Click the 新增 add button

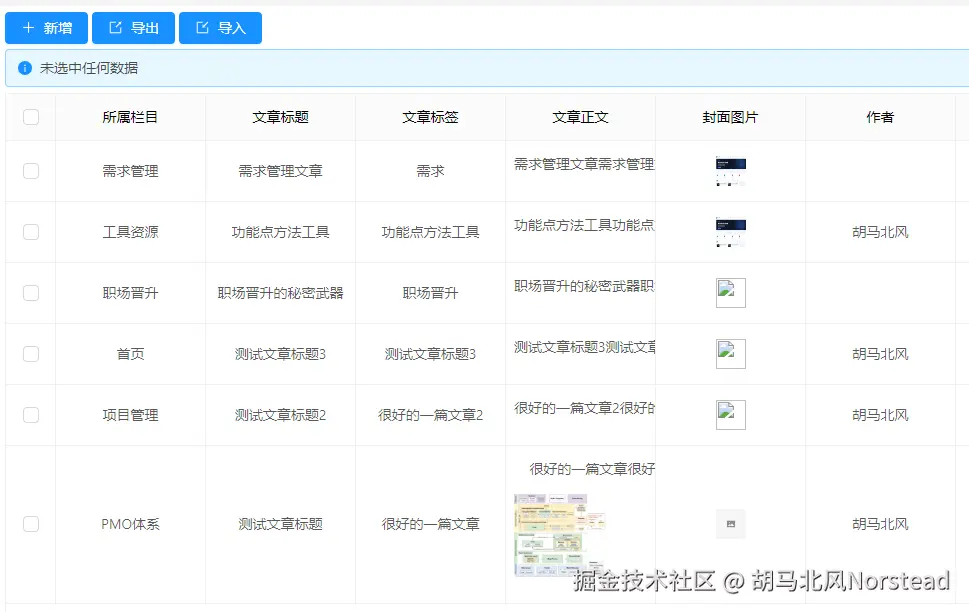click(x=46, y=28)
